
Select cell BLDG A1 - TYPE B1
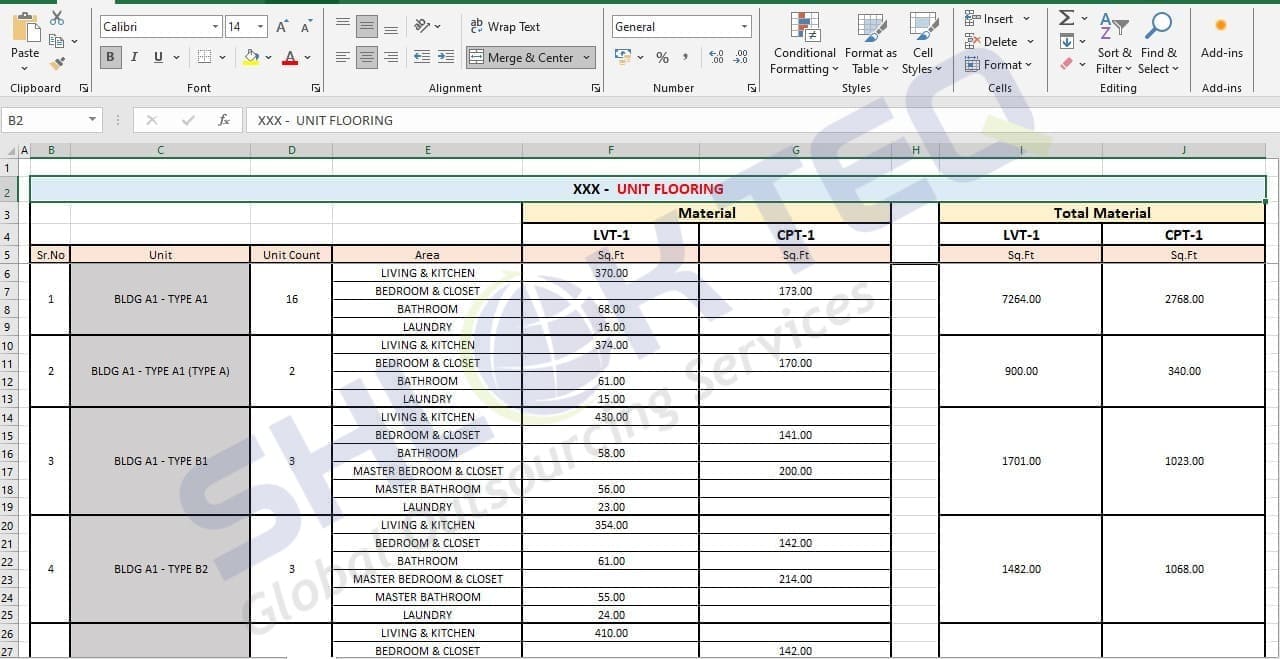click(x=160, y=461)
